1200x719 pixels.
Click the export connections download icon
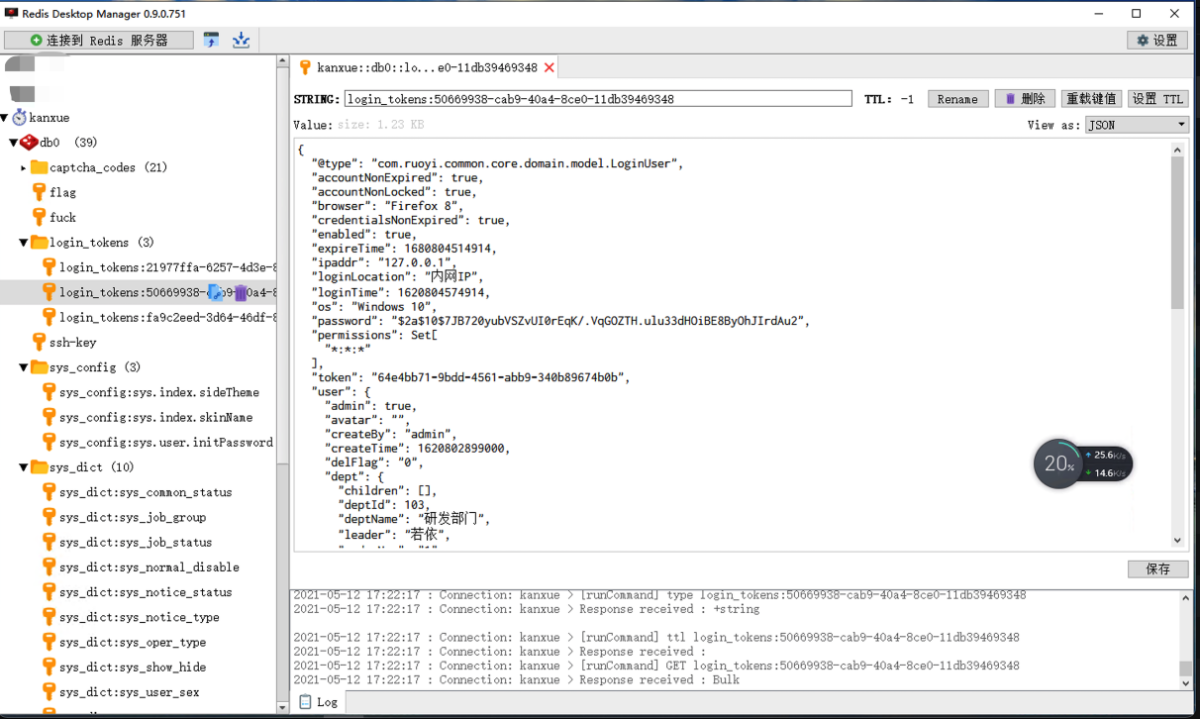[x=241, y=40]
